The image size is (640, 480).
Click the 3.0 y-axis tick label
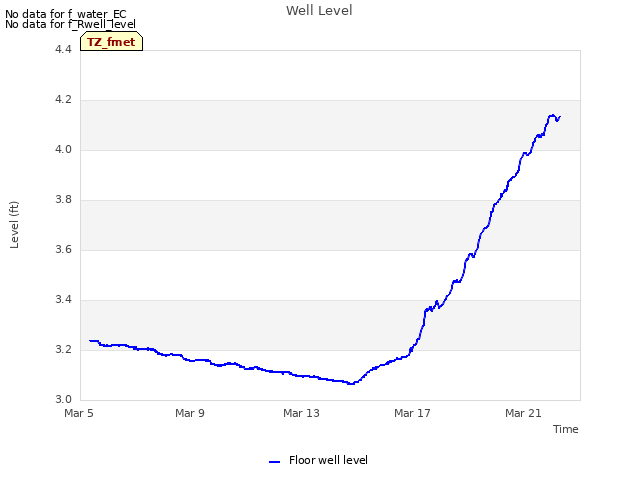(63, 400)
